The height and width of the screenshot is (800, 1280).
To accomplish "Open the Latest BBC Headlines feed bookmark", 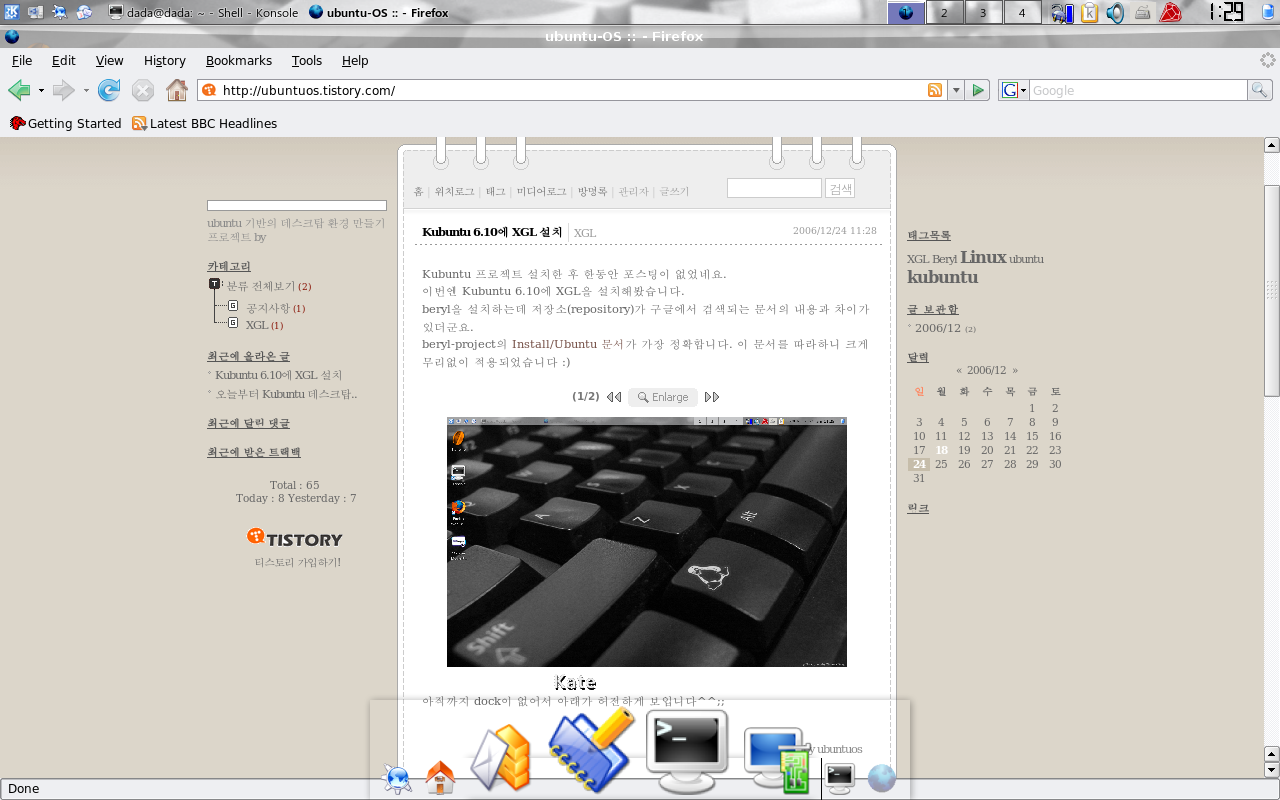I will [x=205, y=123].
